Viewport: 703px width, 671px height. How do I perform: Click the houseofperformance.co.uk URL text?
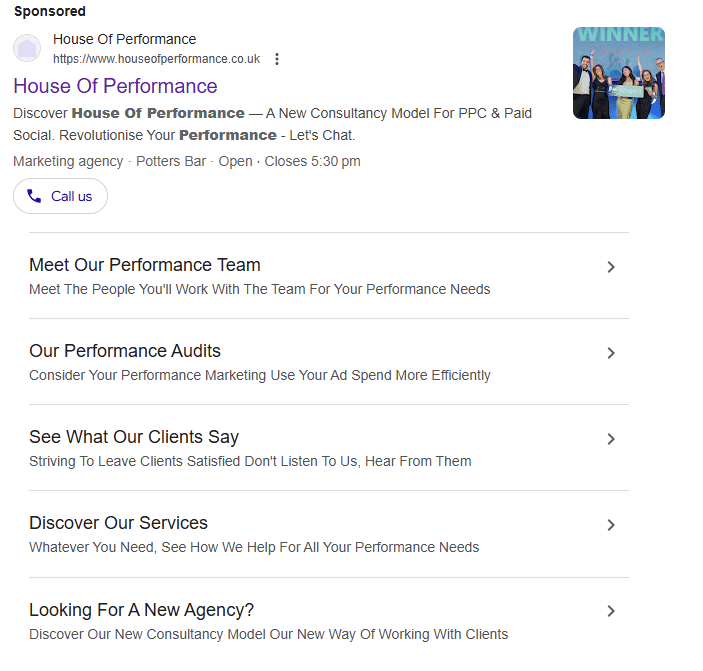(156, 59)
